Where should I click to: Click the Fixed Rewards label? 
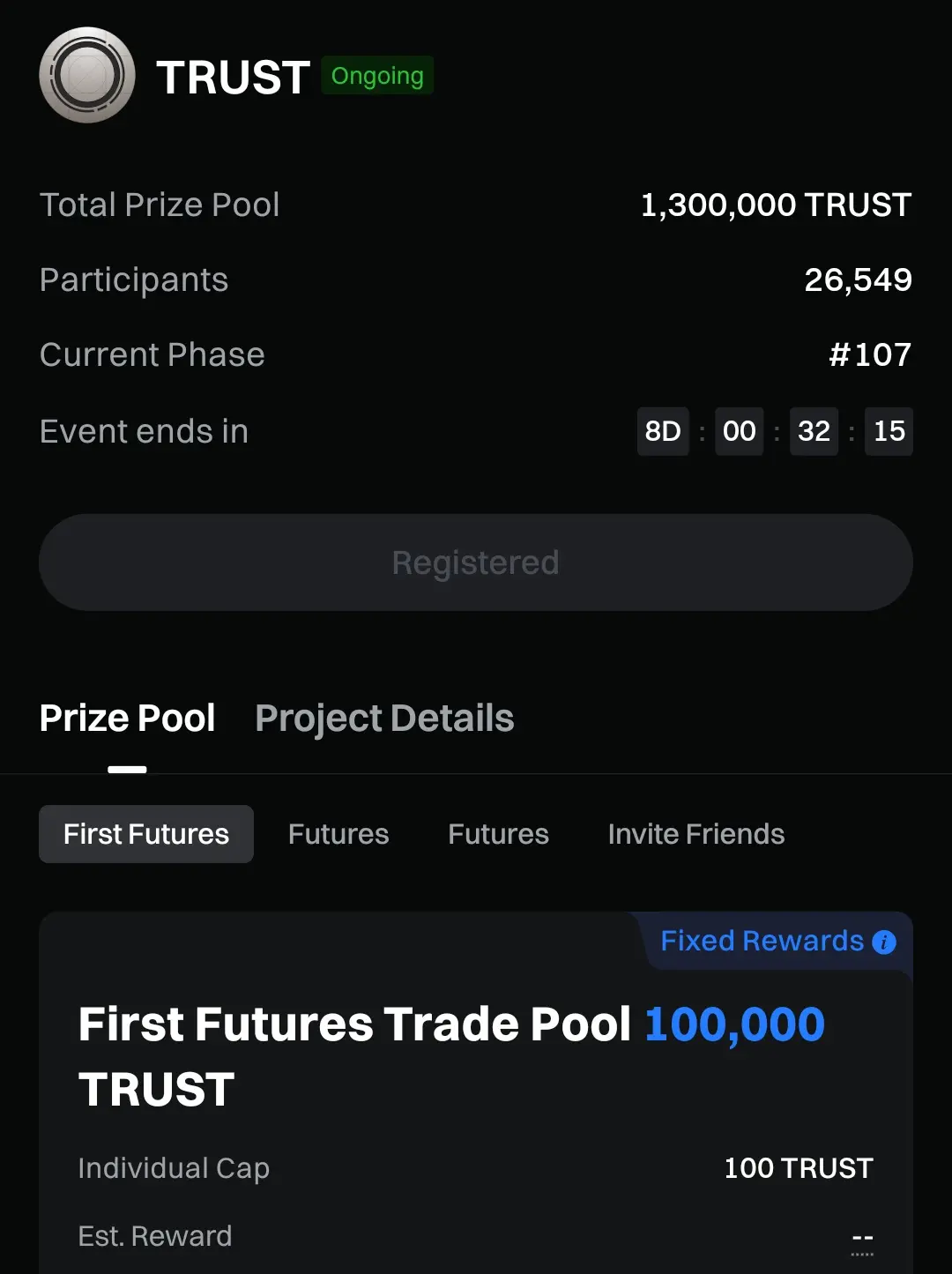pos(762,942)
